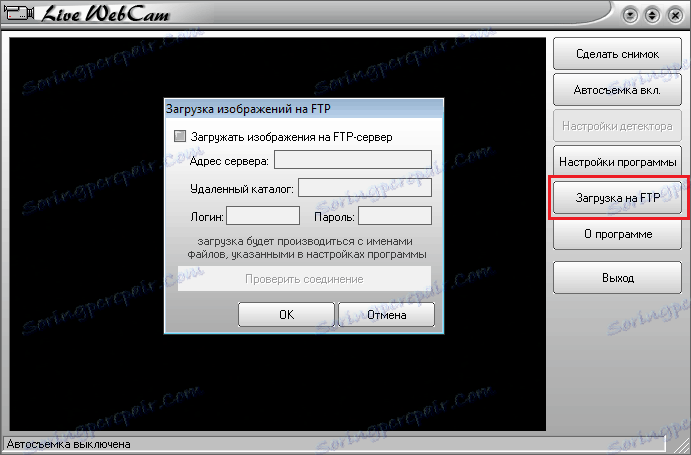Enable 'Загружать изображения на FTP-сервер' checkbox
This screenshot has height=455, width=691.
[x=180, y=136]
